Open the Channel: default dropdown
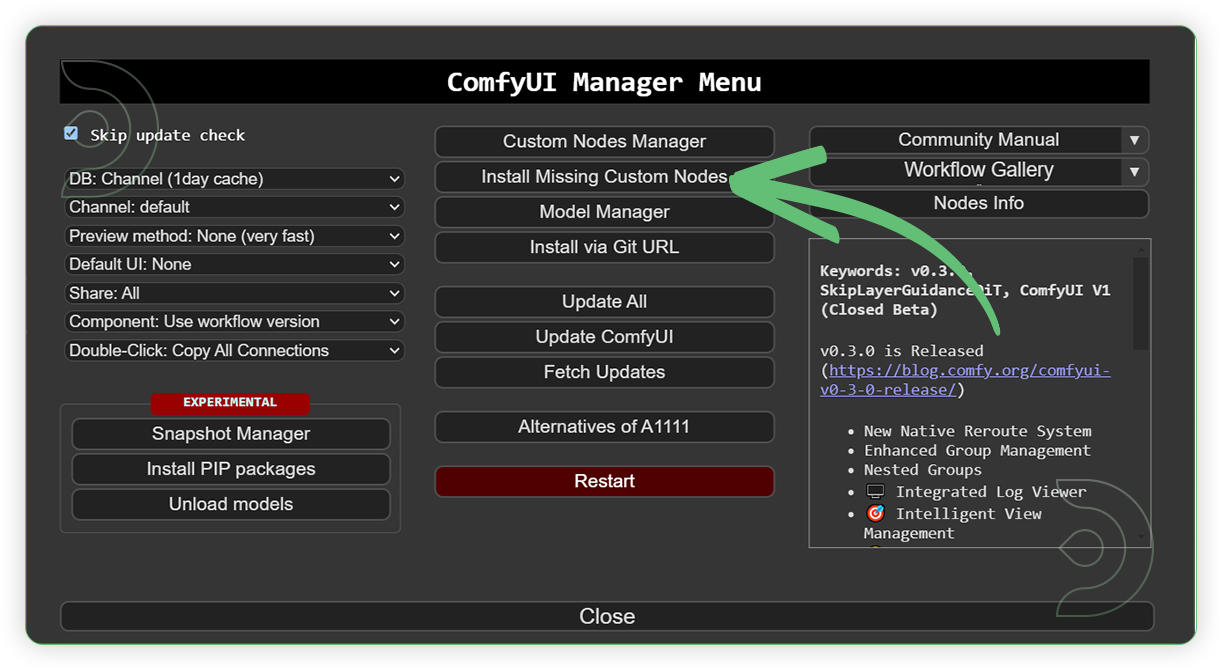The image size is (1222, 670). pos(234,207)
